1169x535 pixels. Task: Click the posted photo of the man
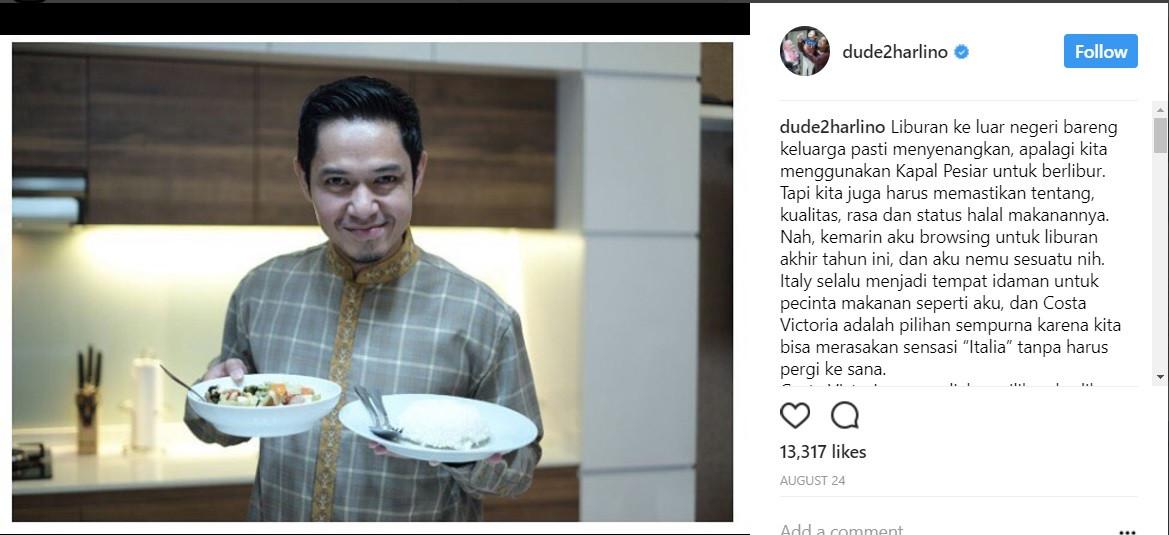[x=372, y=282]
